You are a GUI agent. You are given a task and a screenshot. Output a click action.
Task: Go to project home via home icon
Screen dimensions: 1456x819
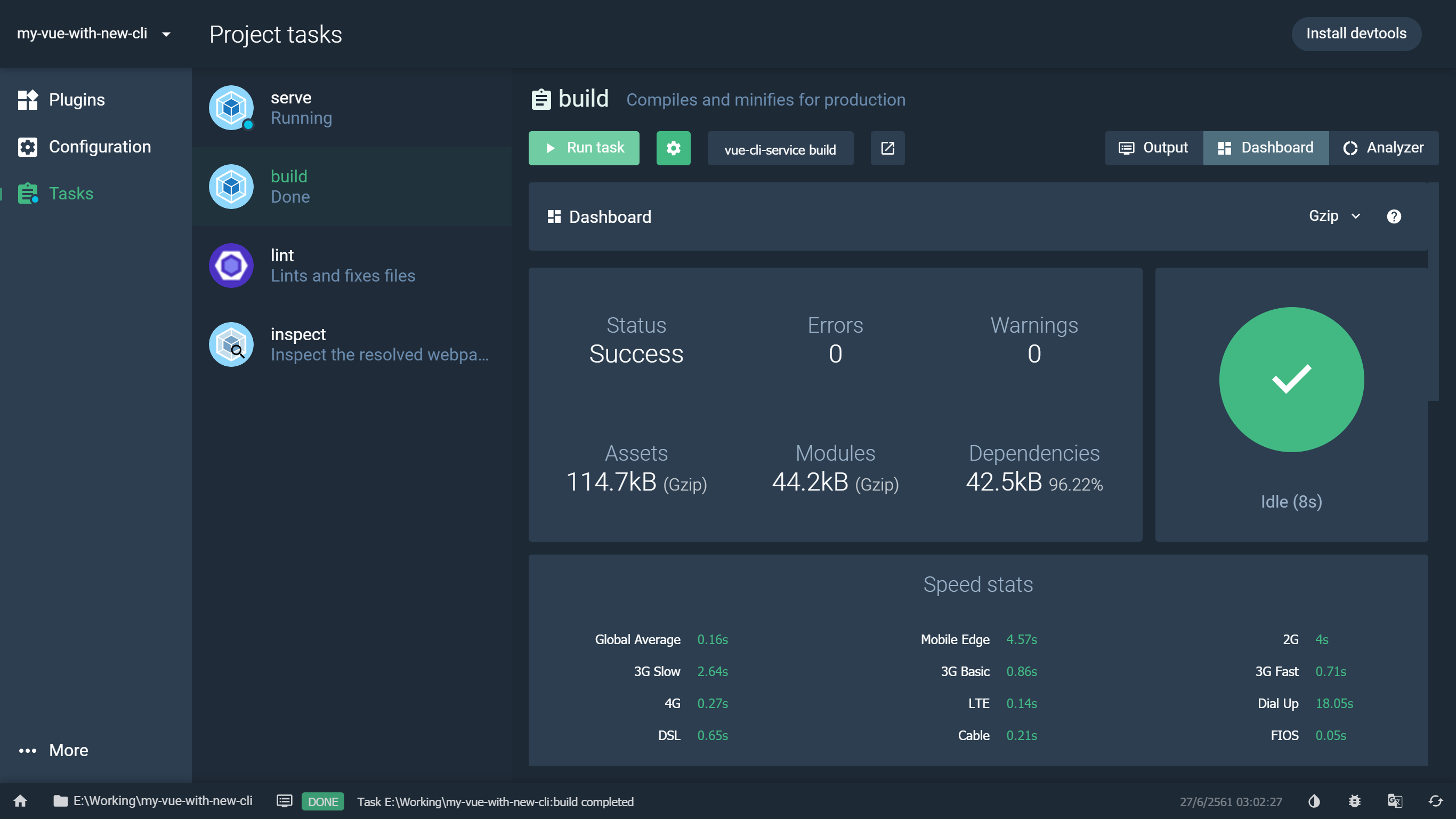(x=19, y=801)
